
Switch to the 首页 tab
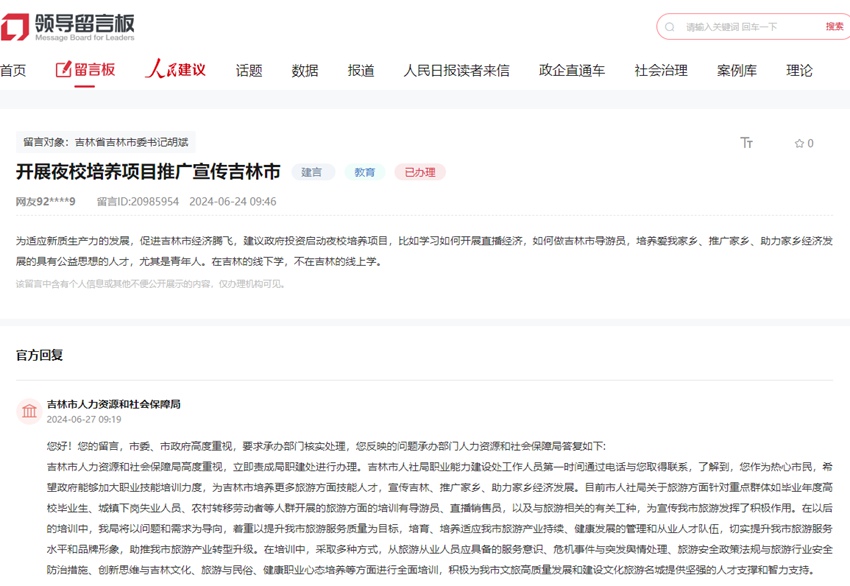[14, 71]
